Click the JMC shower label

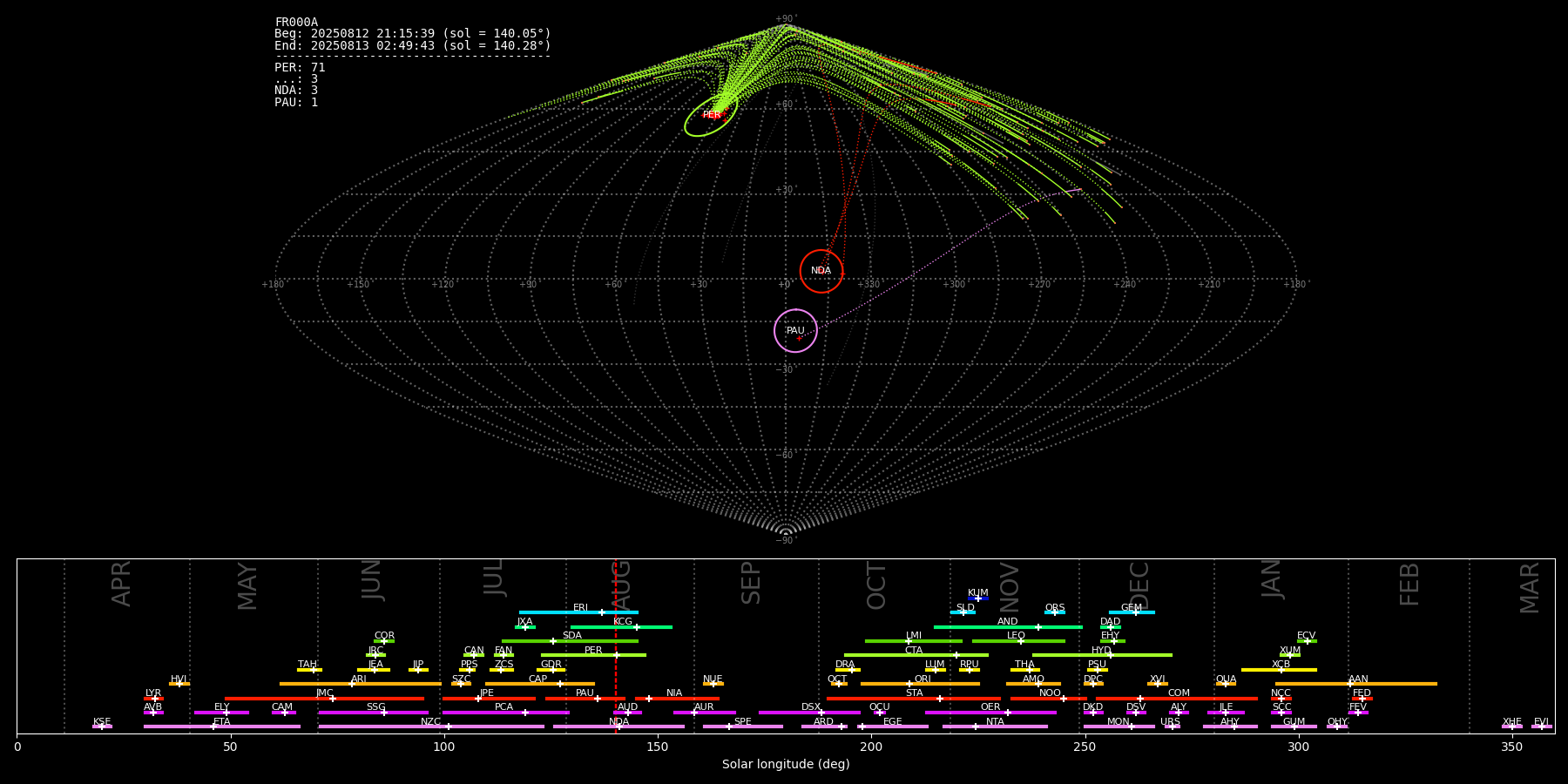pyautogui.click(x=324, y=693)
